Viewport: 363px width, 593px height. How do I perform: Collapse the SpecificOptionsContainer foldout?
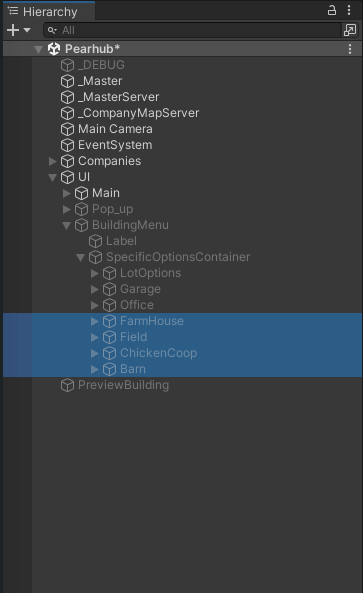click(80, 258)
